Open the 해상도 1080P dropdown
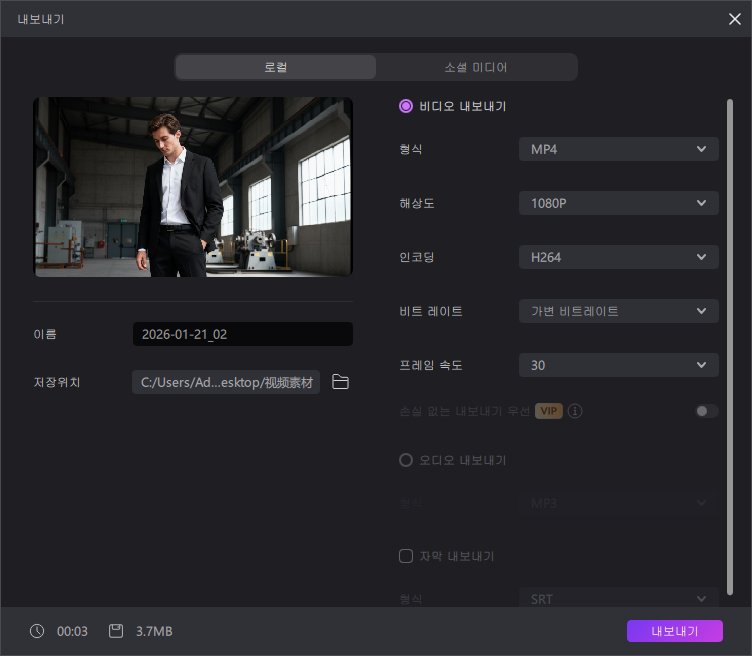The image size is (752, 656). point(619,203)
